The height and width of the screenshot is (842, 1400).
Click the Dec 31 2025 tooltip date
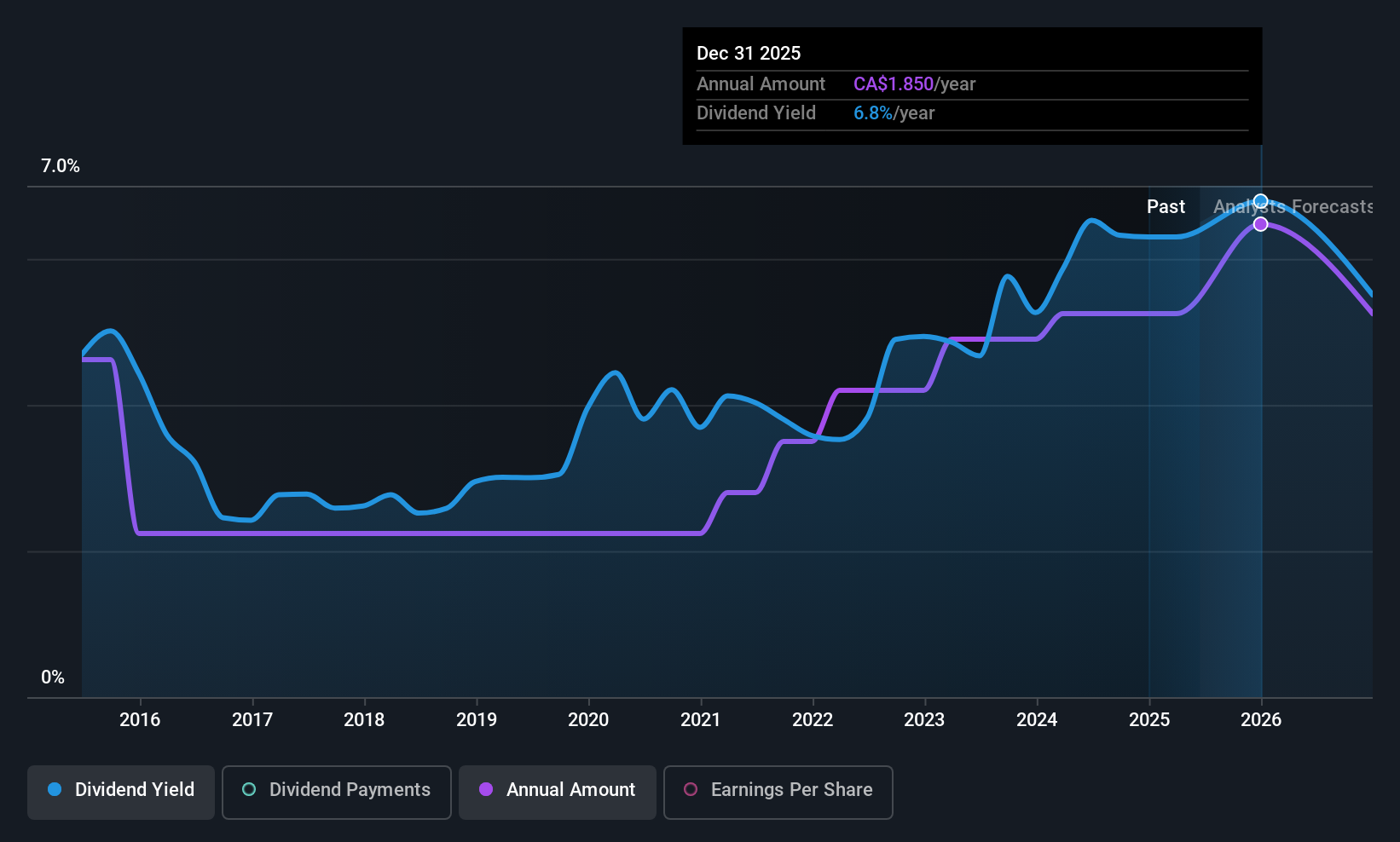(749, 54)
